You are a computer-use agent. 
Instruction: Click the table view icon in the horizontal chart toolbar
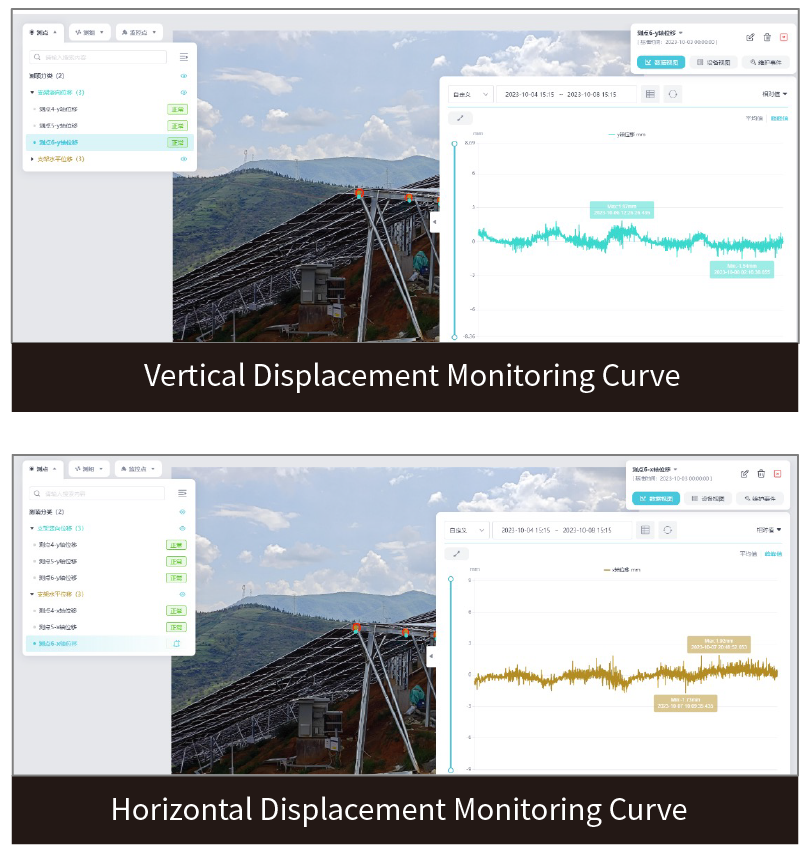[645, 529]
